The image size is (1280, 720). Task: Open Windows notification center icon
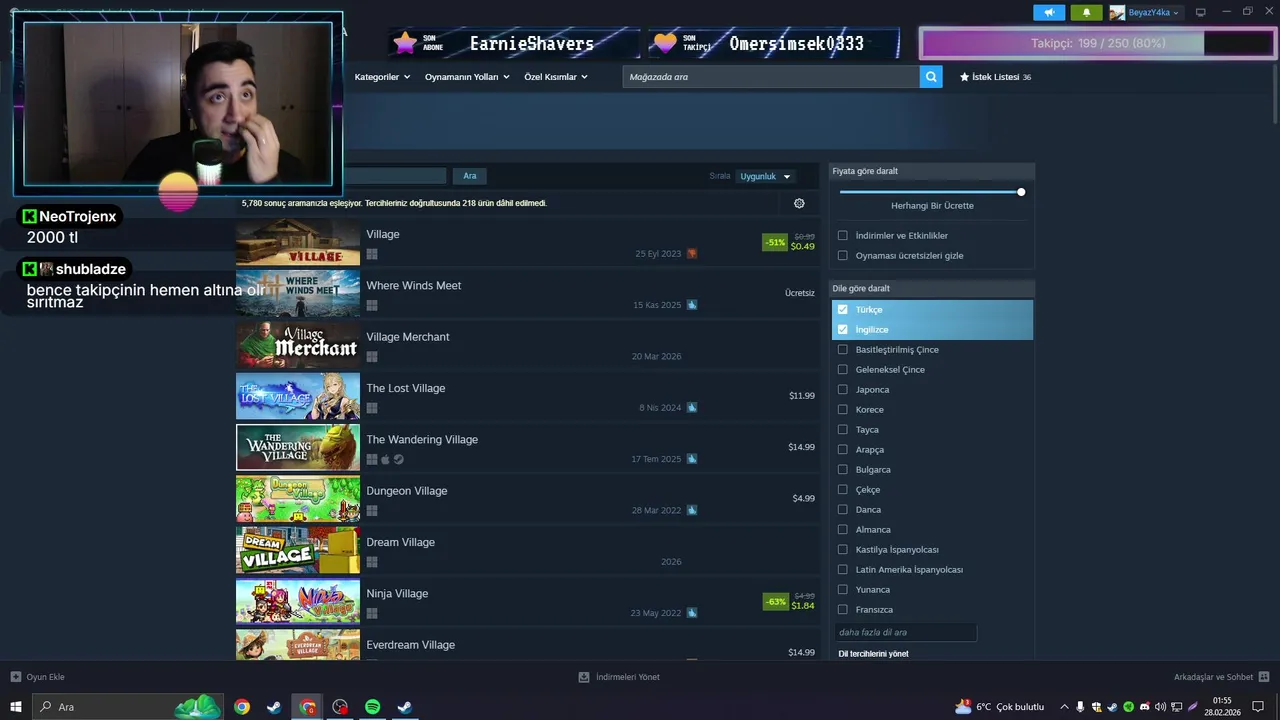pyautogui.click(x=1258, y=707)
